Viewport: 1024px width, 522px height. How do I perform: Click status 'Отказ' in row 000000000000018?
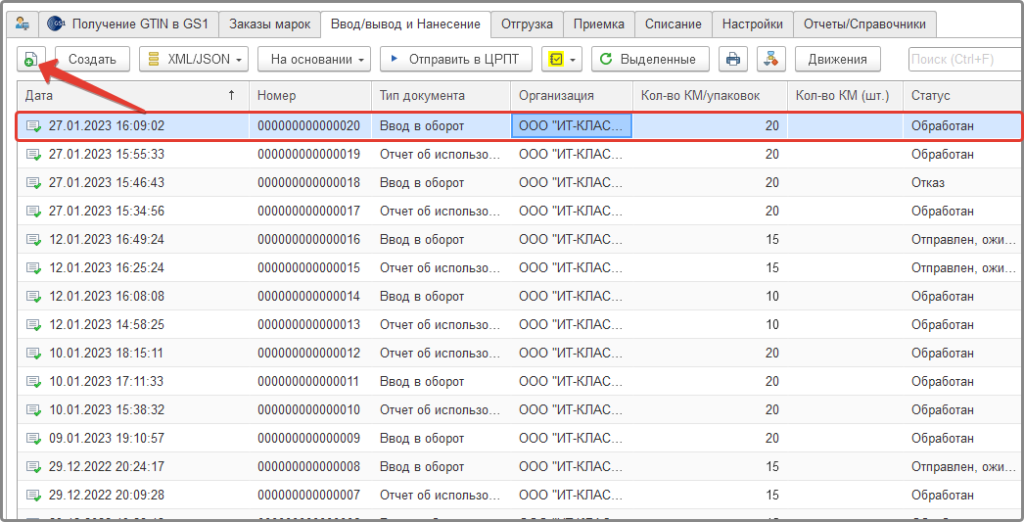(x=928, y=182)
